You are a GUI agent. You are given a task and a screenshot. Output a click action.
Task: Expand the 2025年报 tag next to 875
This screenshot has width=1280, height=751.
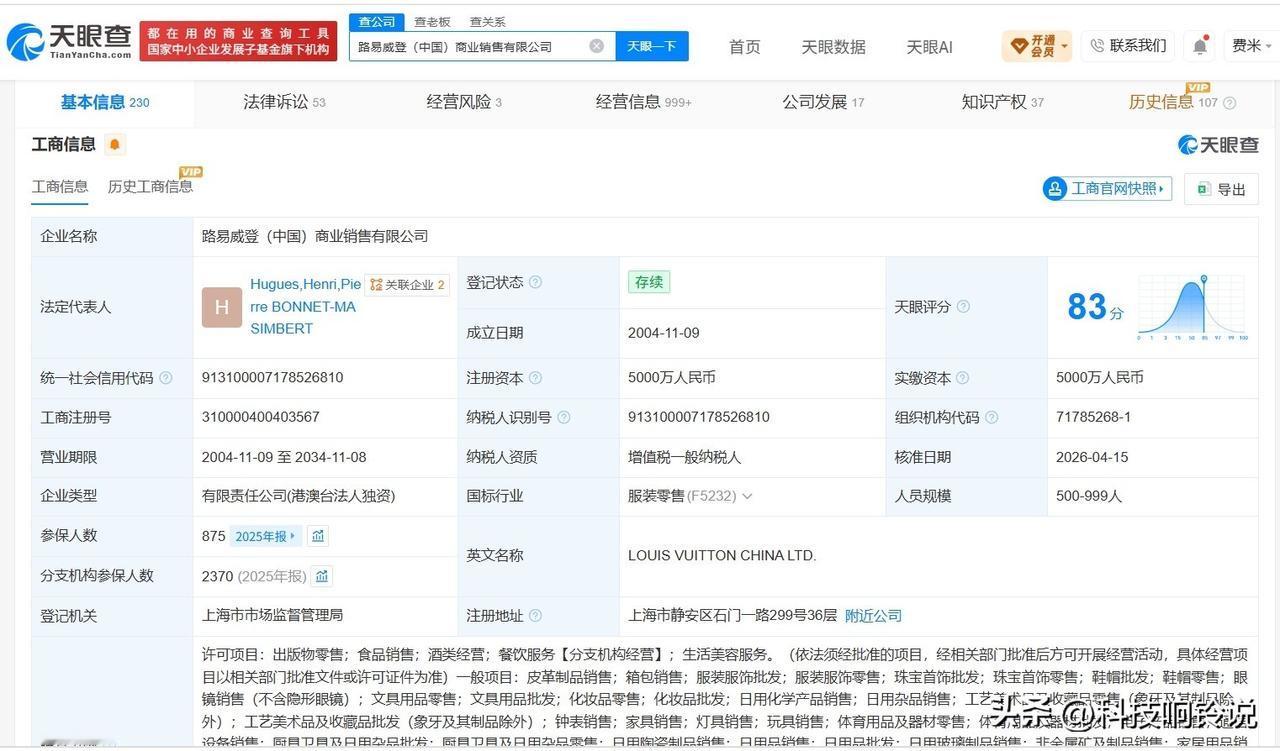(x=265, y=536)
